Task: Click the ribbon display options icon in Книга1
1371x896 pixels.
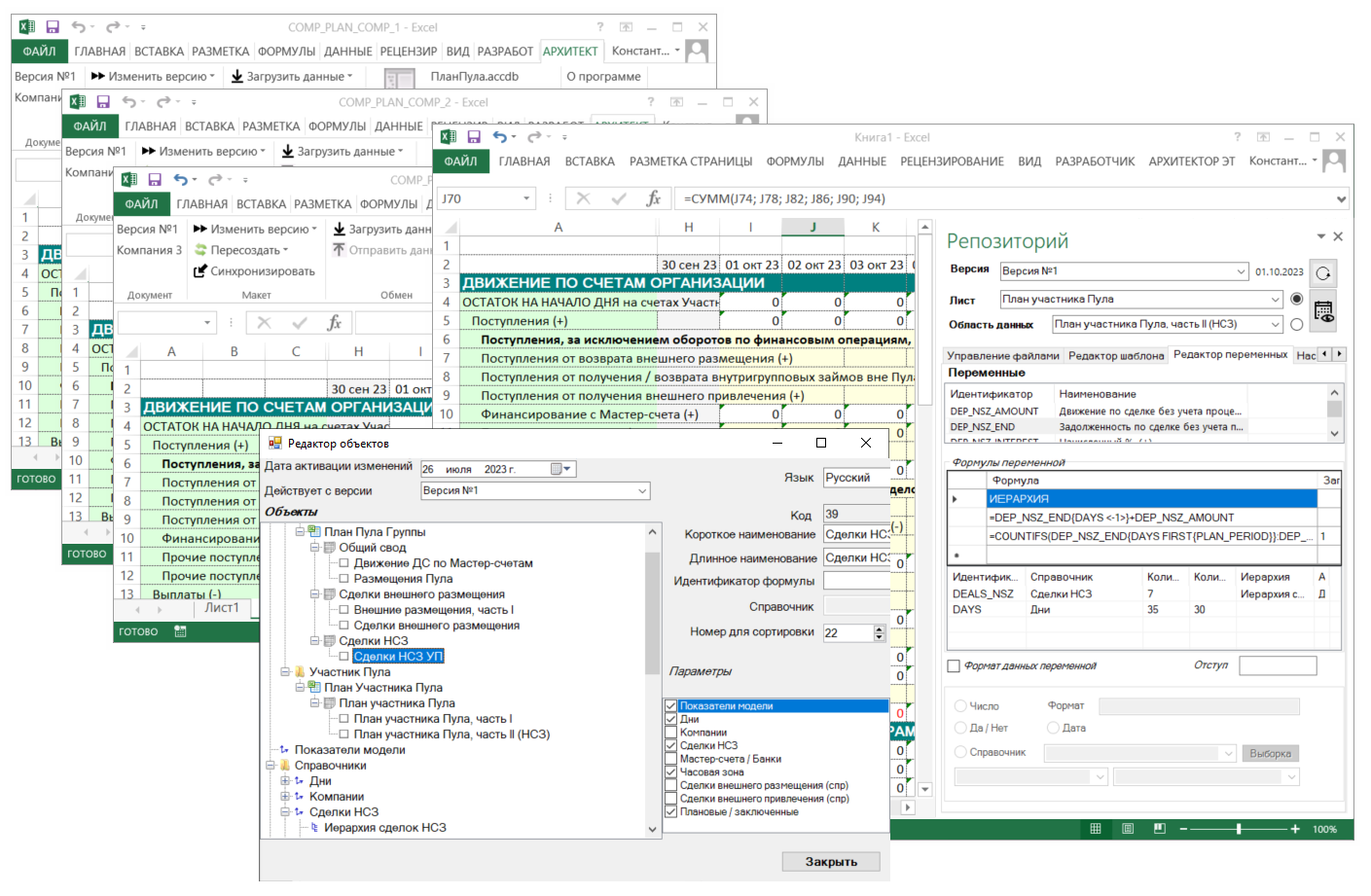Action: tap(1263, 137)
